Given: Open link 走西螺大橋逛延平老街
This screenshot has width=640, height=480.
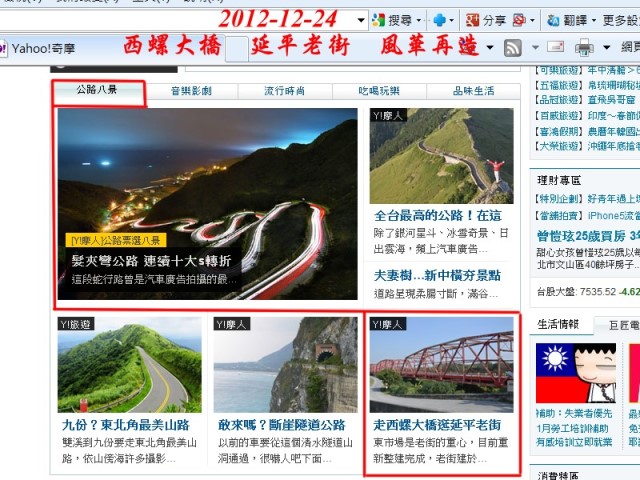Looking at the screenshot, I should coord(437,425).
